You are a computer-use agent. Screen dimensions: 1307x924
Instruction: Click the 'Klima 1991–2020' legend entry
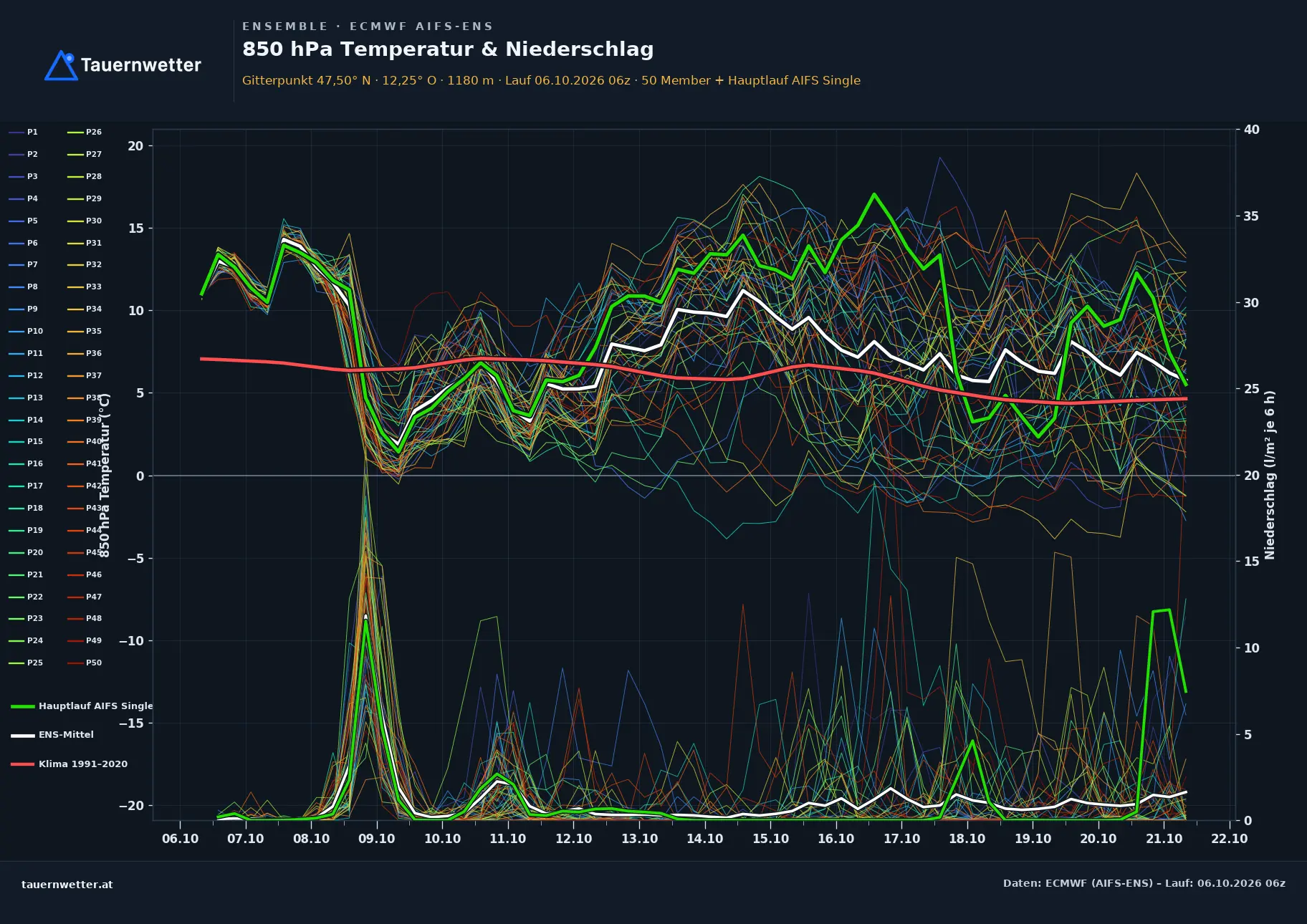tap(70, 764)
